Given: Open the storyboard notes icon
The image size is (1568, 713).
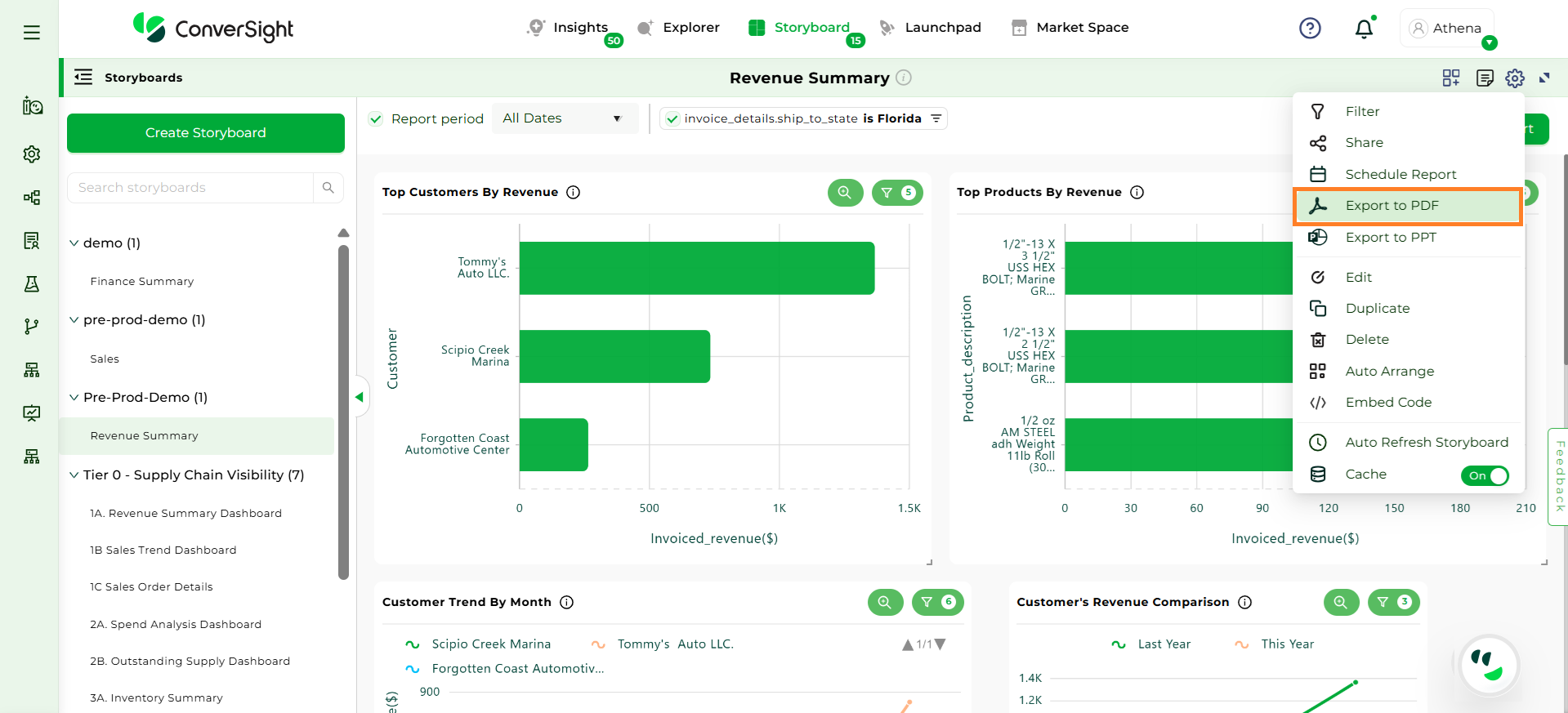Looking at the screenshot, I should coord(1485,78).
